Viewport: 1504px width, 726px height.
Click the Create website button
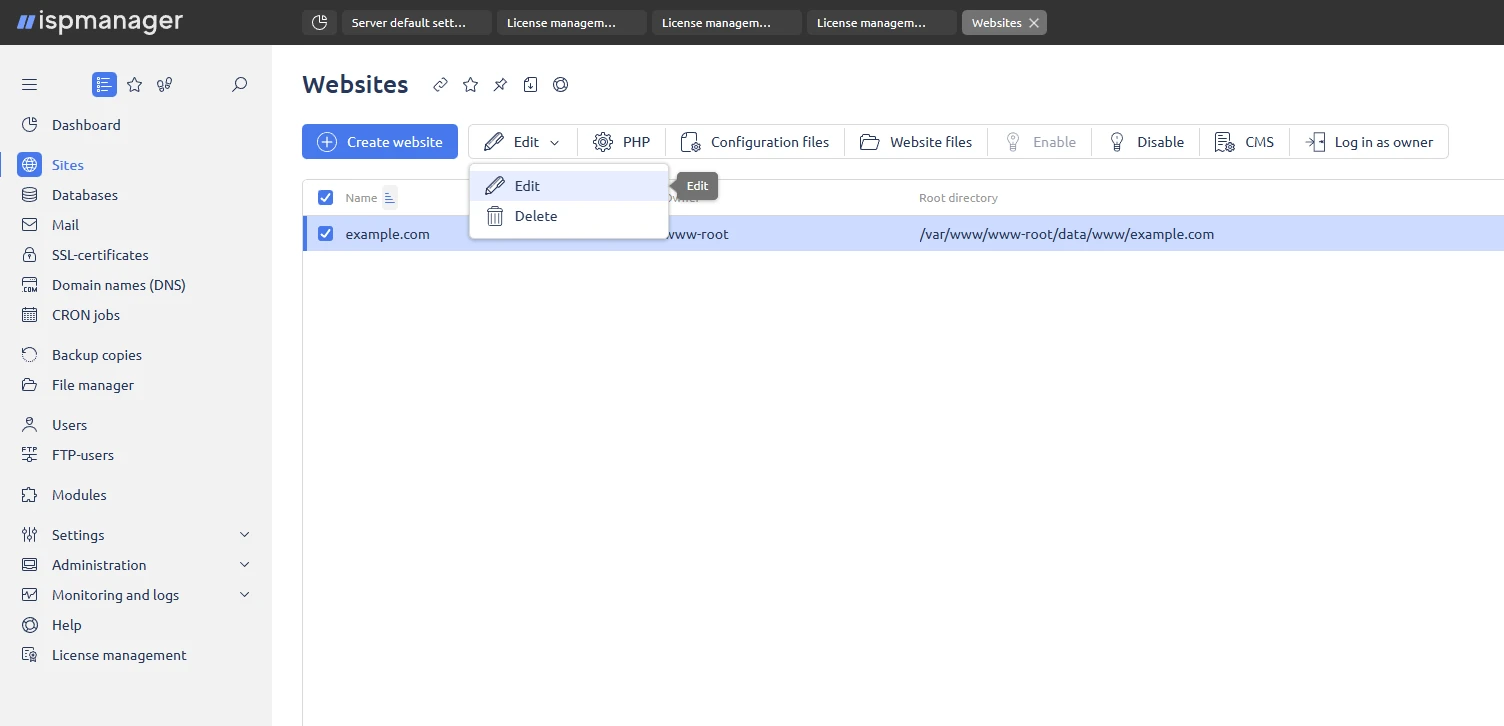(380, 142)
